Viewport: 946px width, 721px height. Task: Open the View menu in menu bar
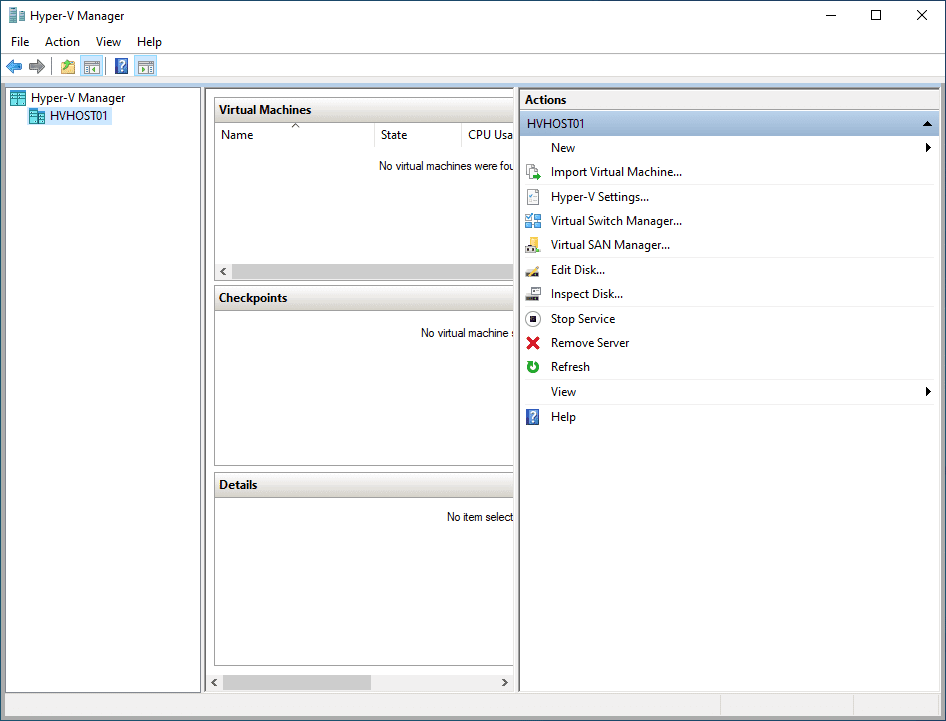(108, 42)
